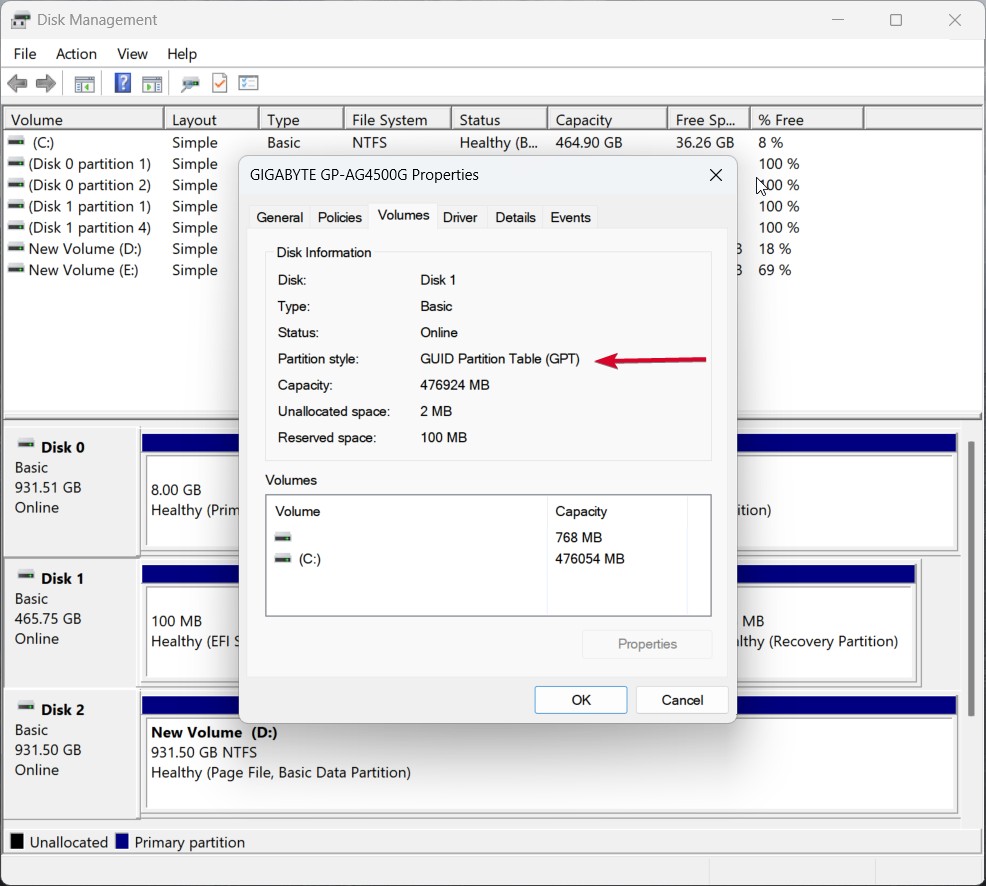986x886 pixels.
Task: Toggle the Show/Hide Action Pane icon
Action: coord(152,83)
